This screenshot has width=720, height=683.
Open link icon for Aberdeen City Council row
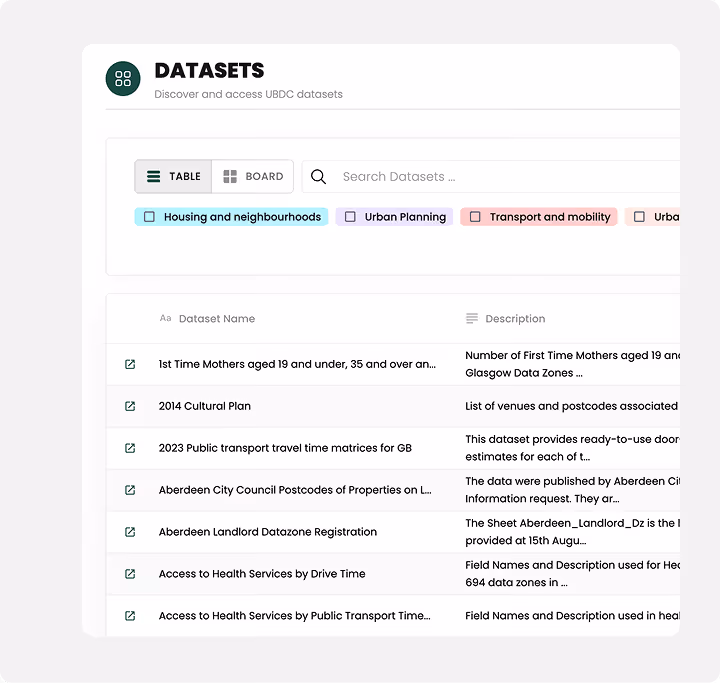130,490
